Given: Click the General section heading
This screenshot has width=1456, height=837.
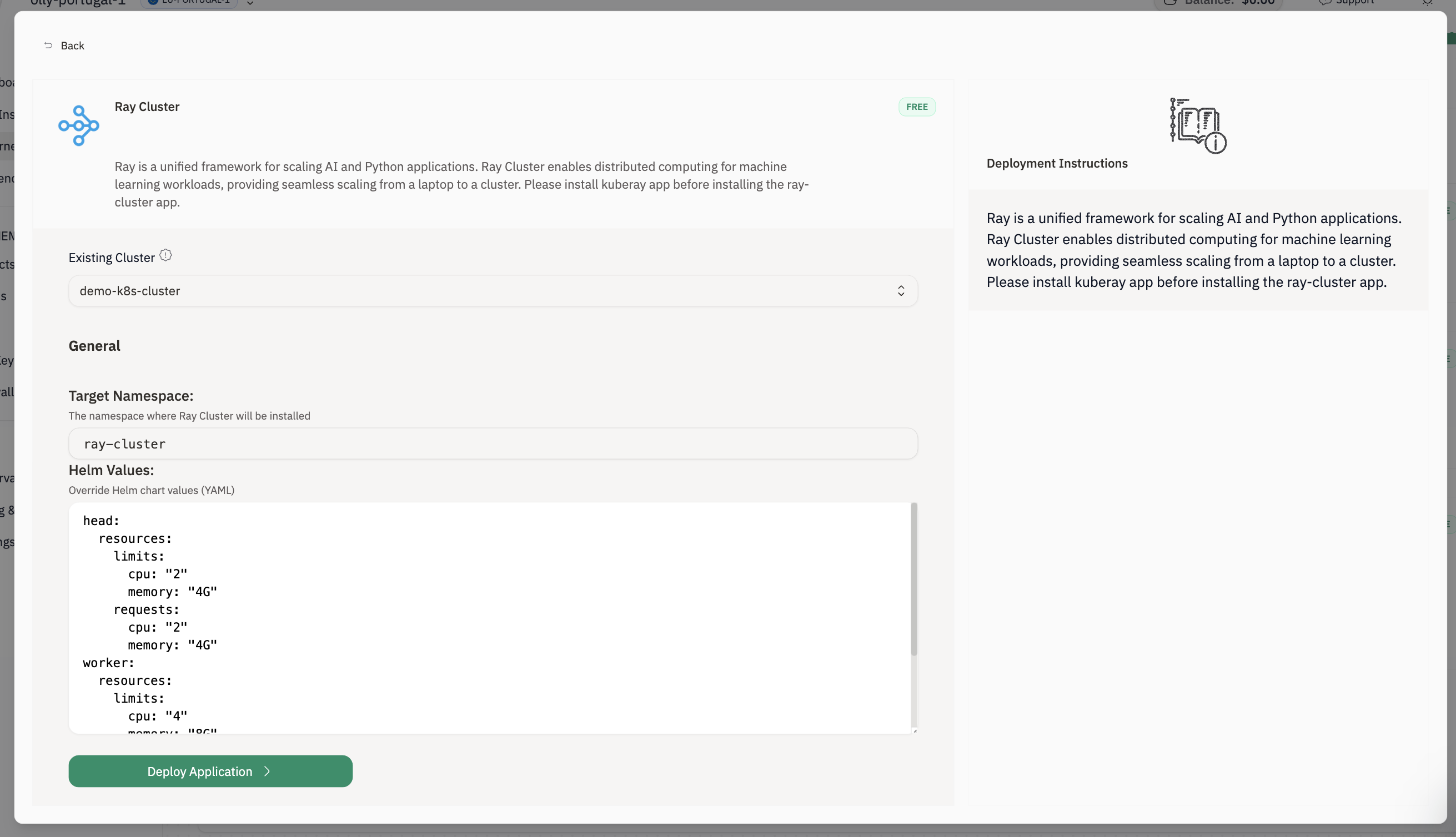Looking at the screenshot, I should (94, 346).
